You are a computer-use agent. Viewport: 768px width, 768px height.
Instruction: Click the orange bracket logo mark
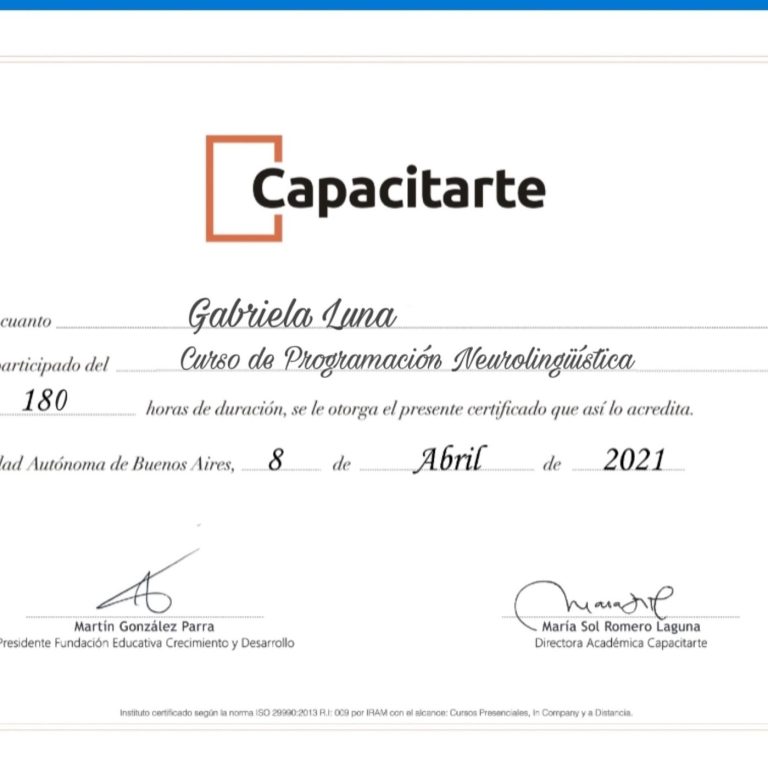tap(244, 189)
